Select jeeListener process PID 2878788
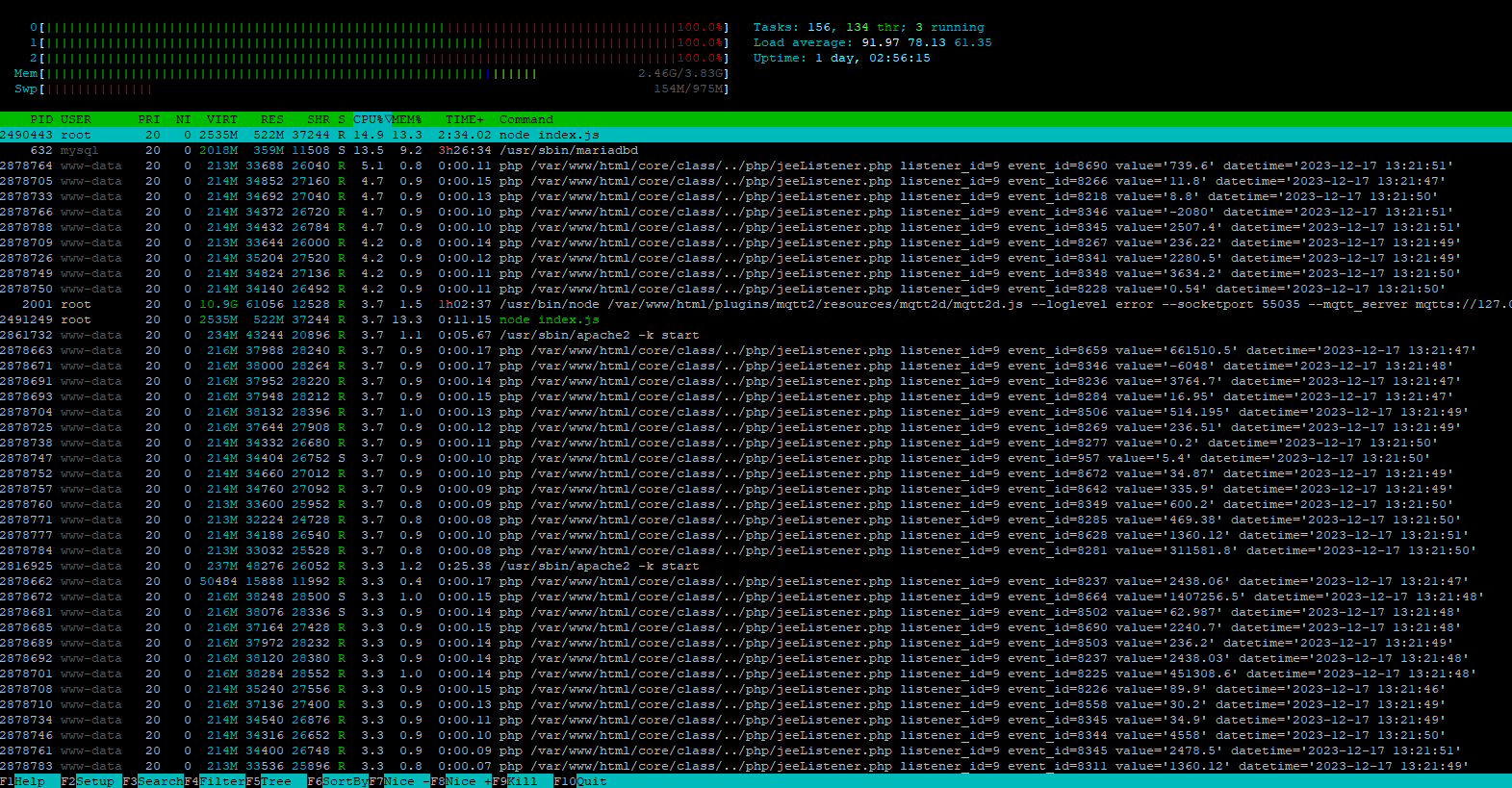This screenshot has height=788, width=1512. tap(756, 227)
